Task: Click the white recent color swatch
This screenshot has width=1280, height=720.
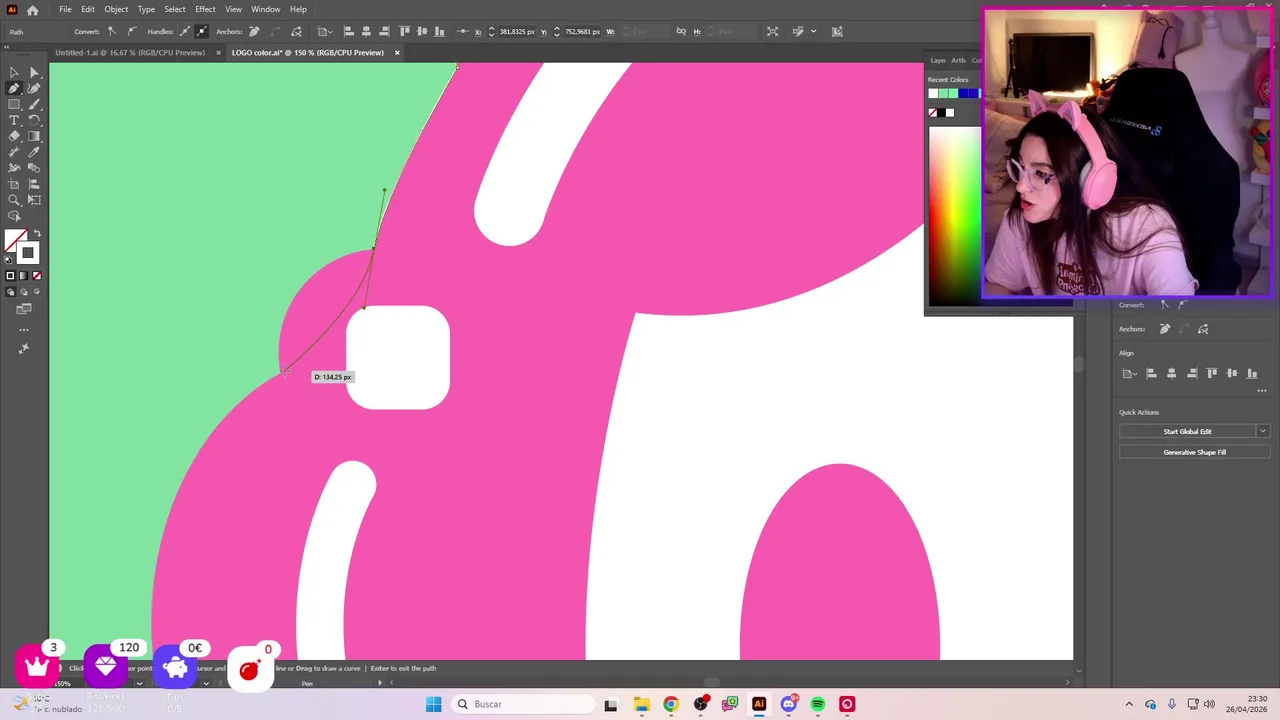Action: [x=933, y=93]
